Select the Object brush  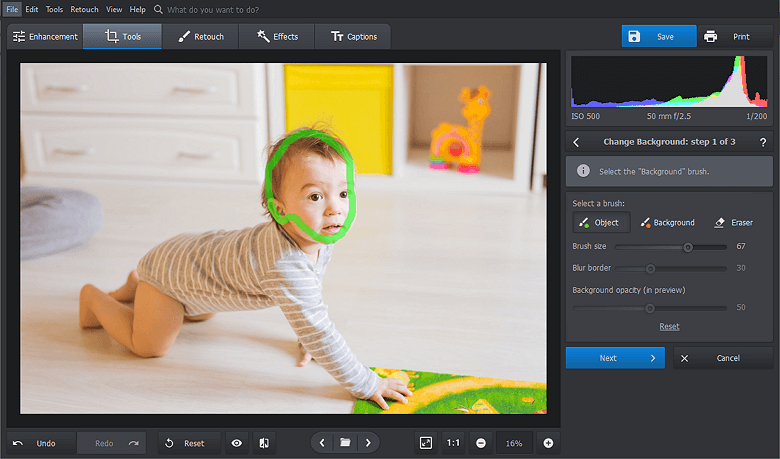pyautogui.click(x=600, y=222)
